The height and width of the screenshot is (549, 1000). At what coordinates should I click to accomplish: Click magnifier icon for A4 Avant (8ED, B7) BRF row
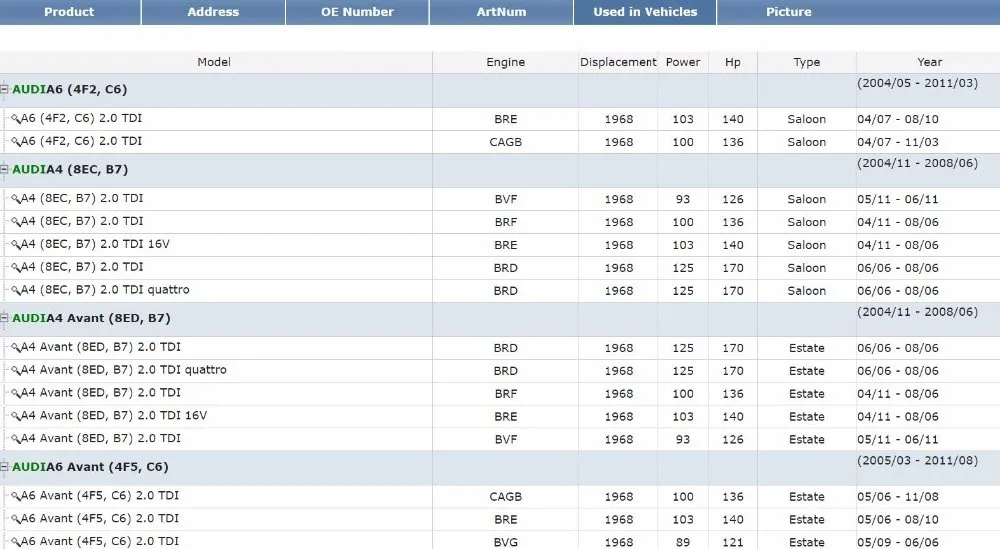pos(16,393)
